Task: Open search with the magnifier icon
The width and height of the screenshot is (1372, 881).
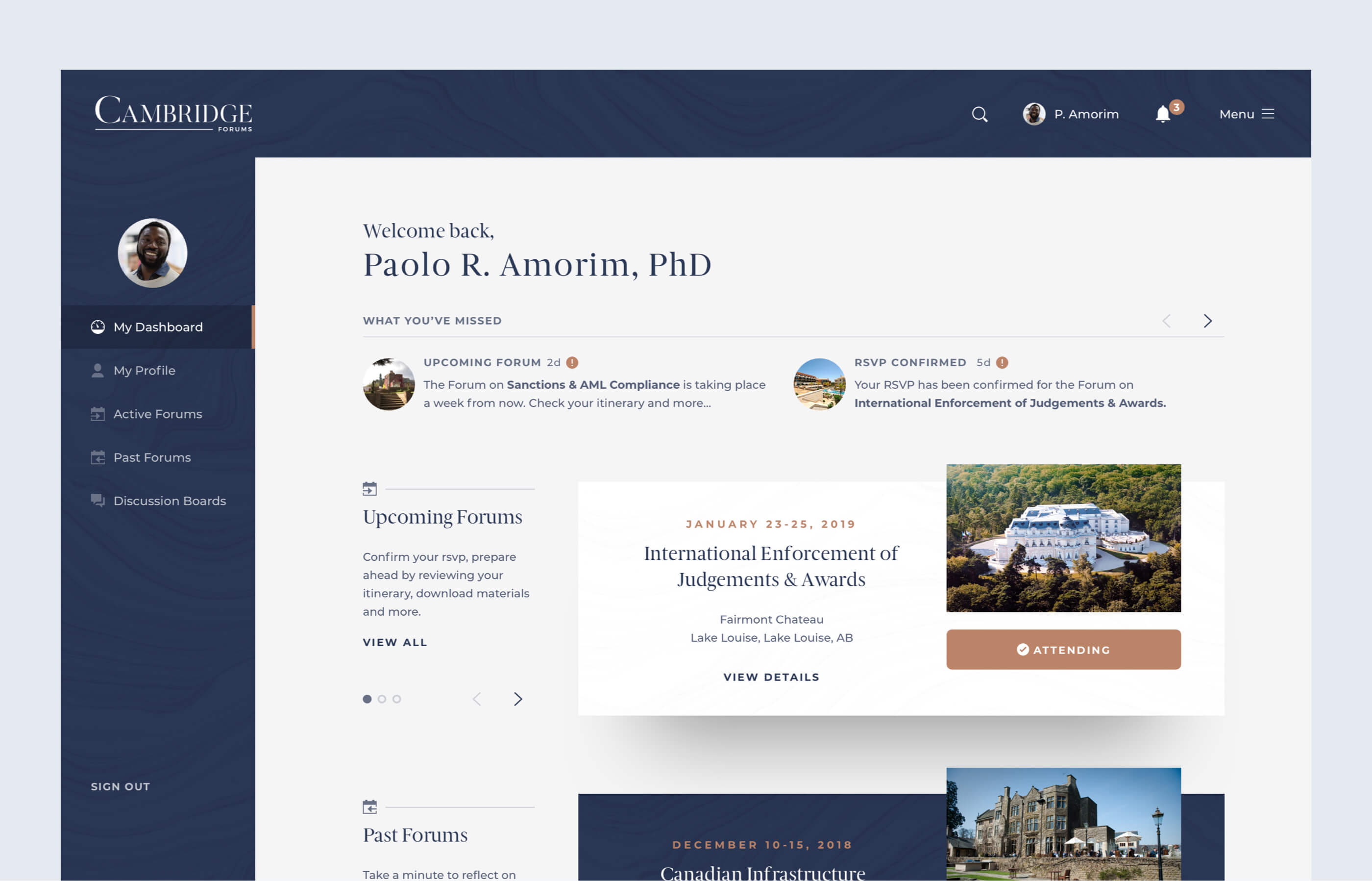Action: [979, 114]
